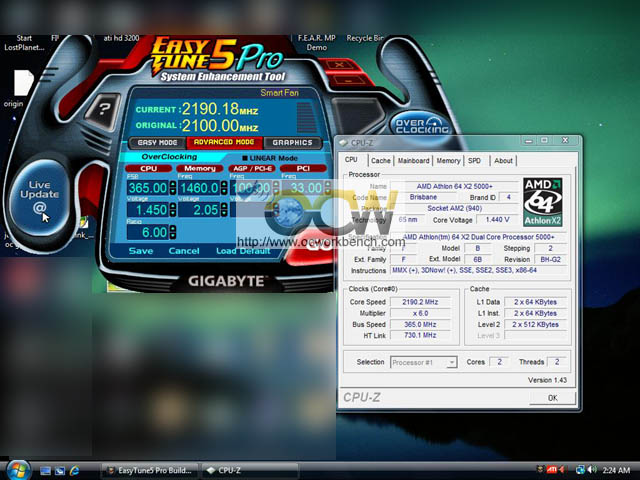640x480 pixels.
Task: Click the CPU voltage 1.450 value
Action: 148,210
